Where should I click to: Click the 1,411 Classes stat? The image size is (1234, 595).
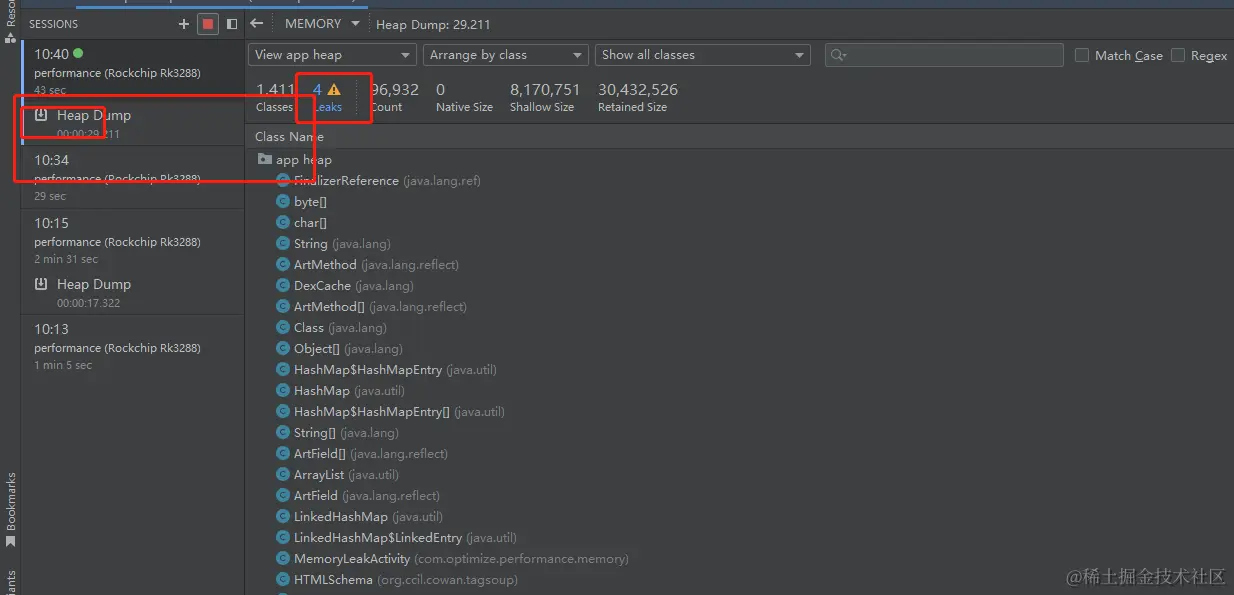(275, 97)
